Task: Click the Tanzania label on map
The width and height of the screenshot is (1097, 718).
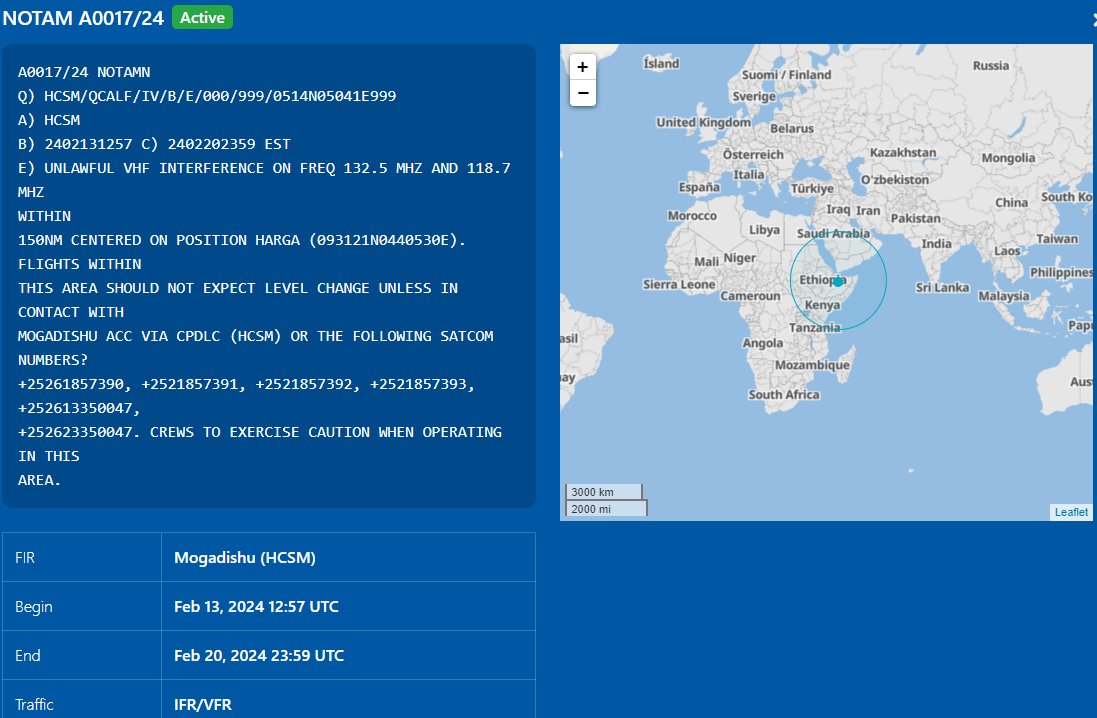Action: 814,328
